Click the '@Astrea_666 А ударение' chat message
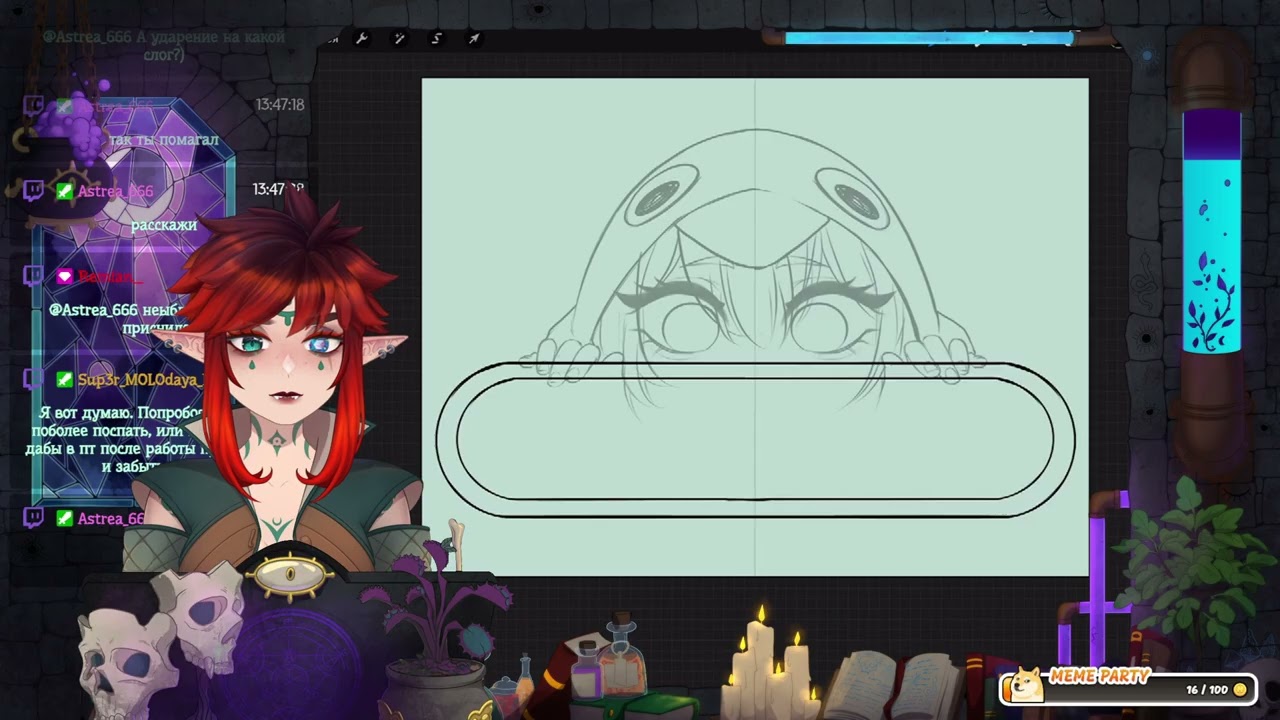 pyautogui.click(x=163, y=45)
